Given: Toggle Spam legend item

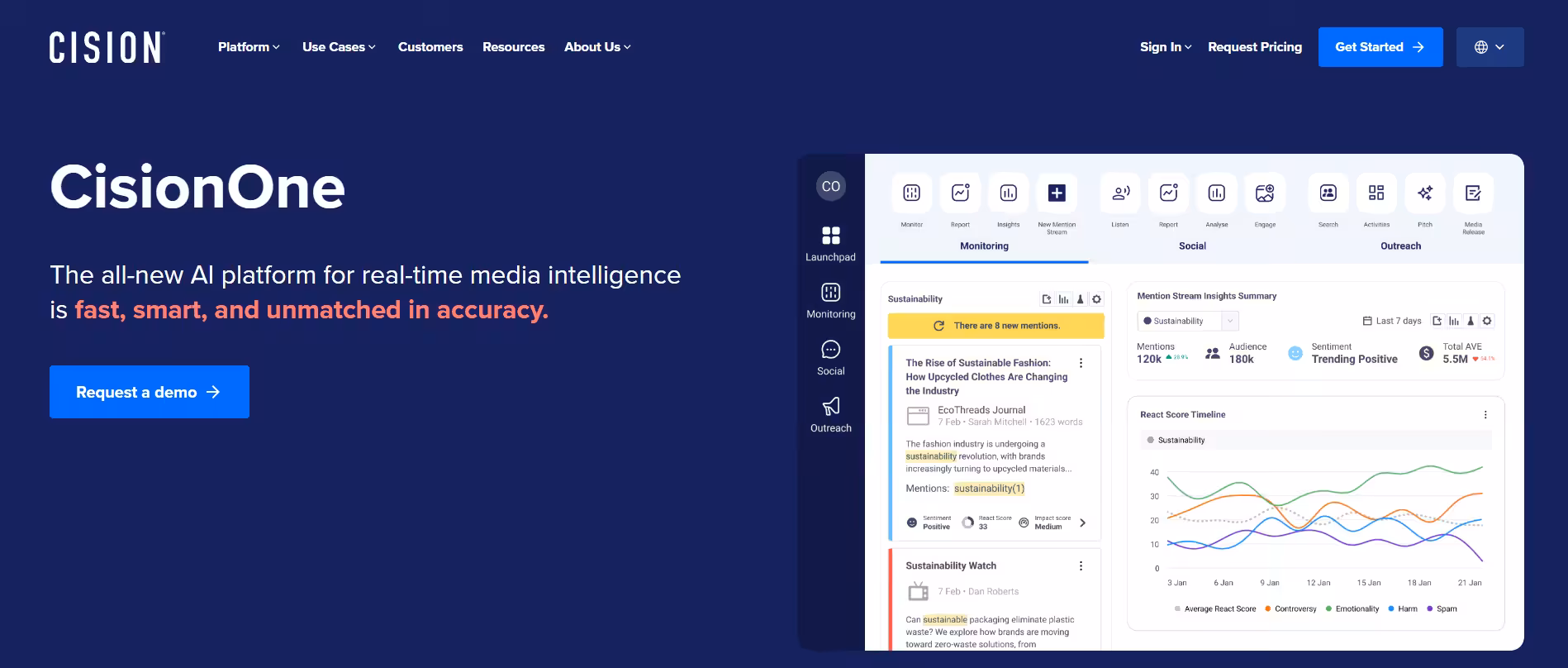Looking at the screenshot, I should point(1442,609).
